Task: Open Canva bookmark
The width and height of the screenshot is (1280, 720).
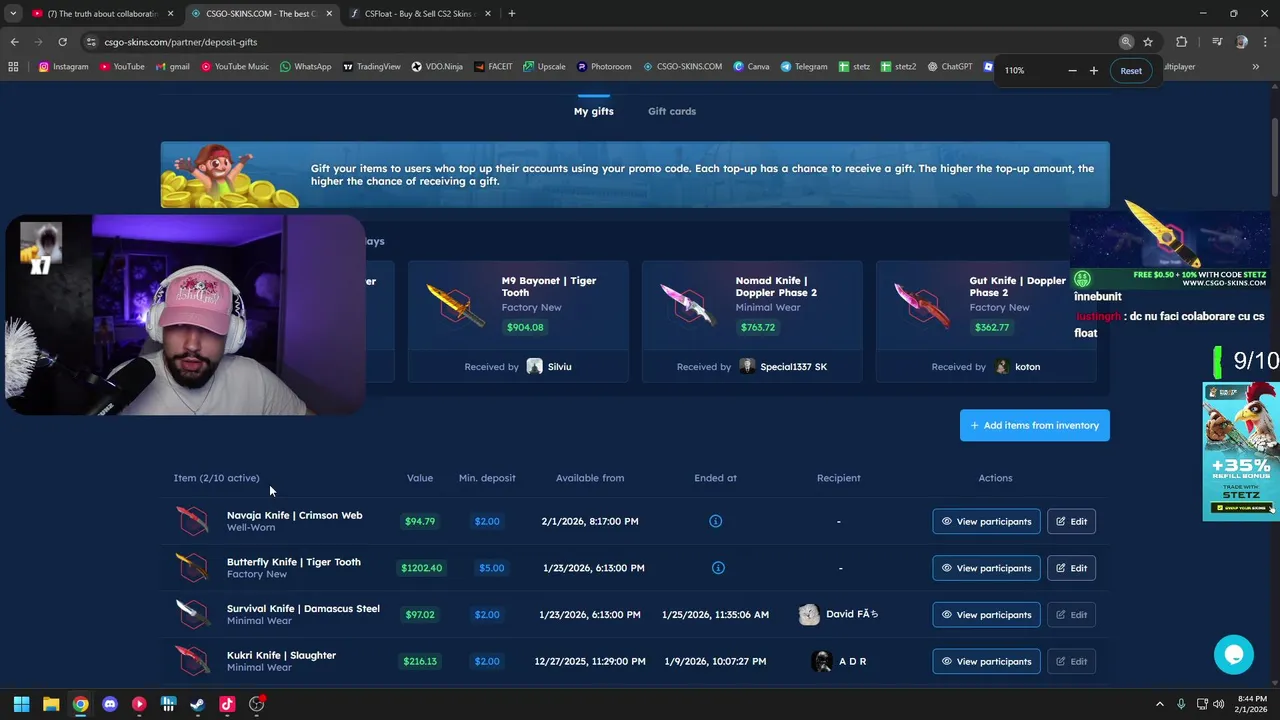Action: coord(751,67)
